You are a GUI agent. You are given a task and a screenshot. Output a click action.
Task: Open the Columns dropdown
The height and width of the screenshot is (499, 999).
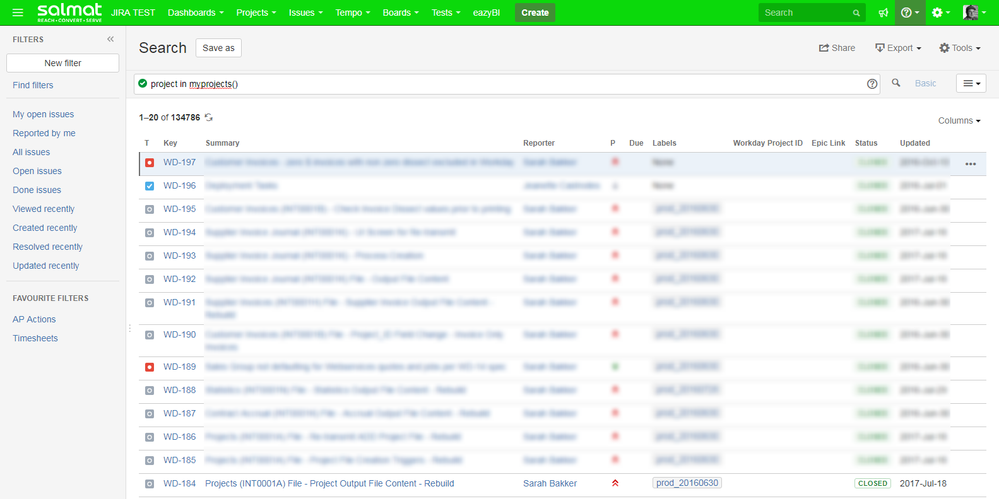point(959,120)
